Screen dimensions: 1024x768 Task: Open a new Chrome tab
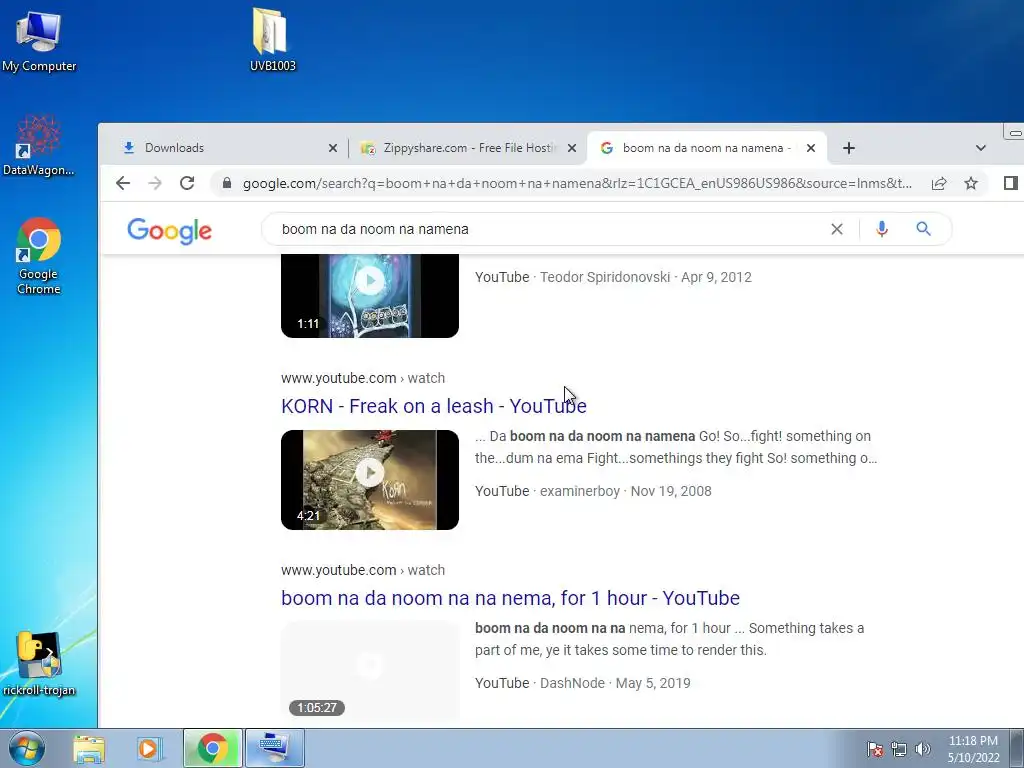coord(848,148)
